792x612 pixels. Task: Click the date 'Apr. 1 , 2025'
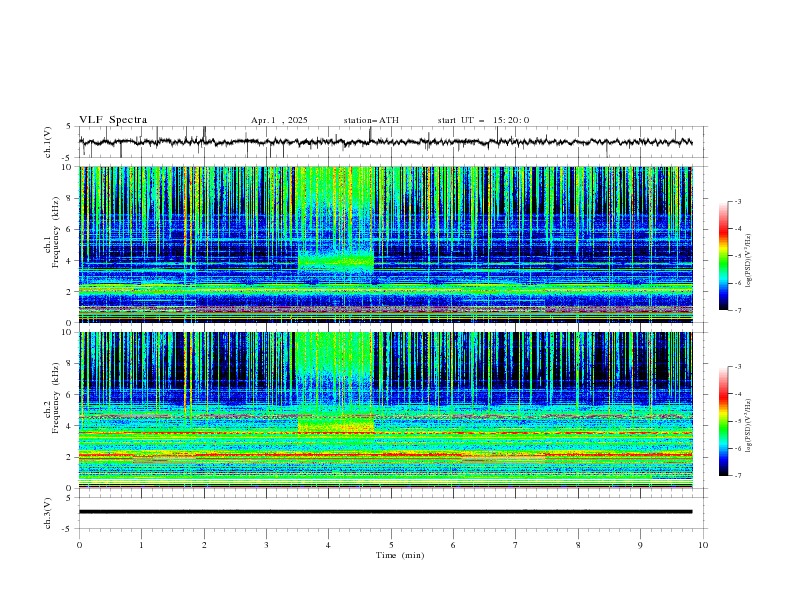coord(279,120)
